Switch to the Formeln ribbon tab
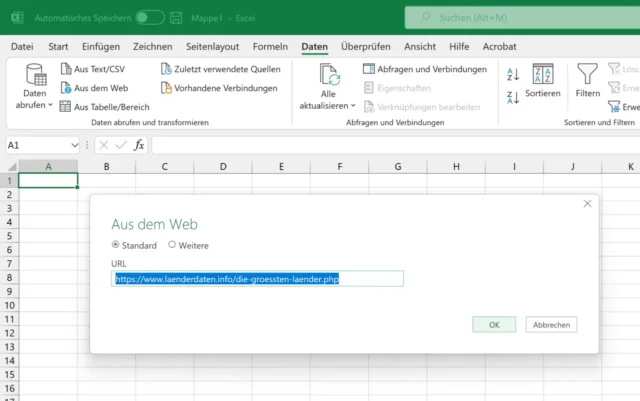 (x=270, y=46)
